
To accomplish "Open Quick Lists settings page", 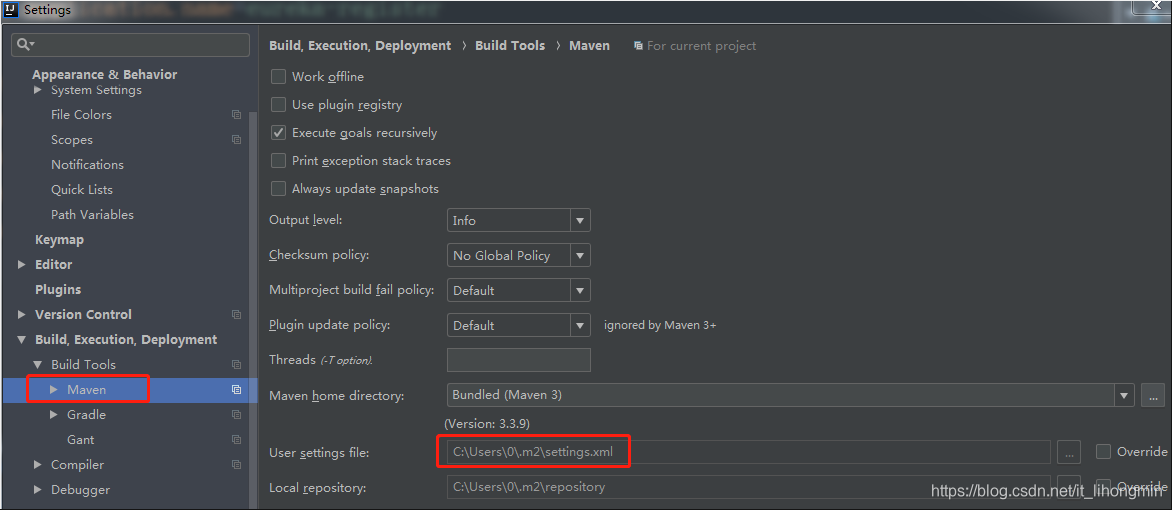I will point(81,190).
